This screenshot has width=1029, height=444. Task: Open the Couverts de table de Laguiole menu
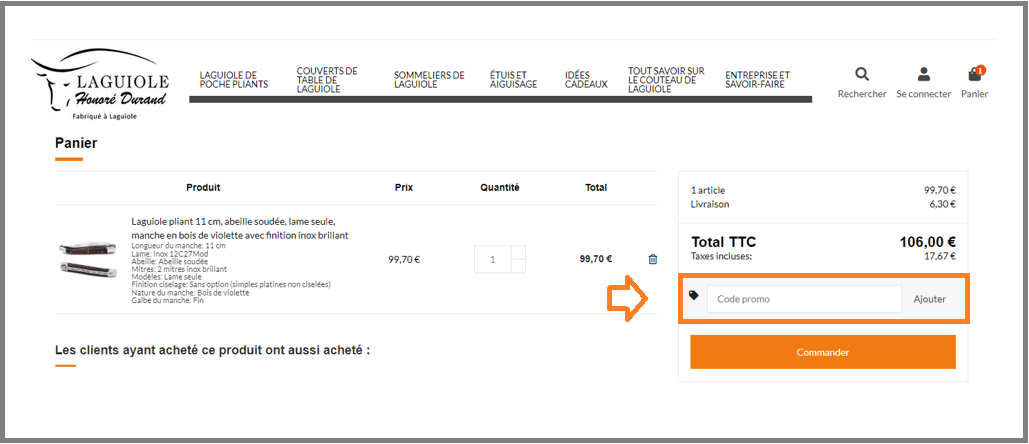327,80
